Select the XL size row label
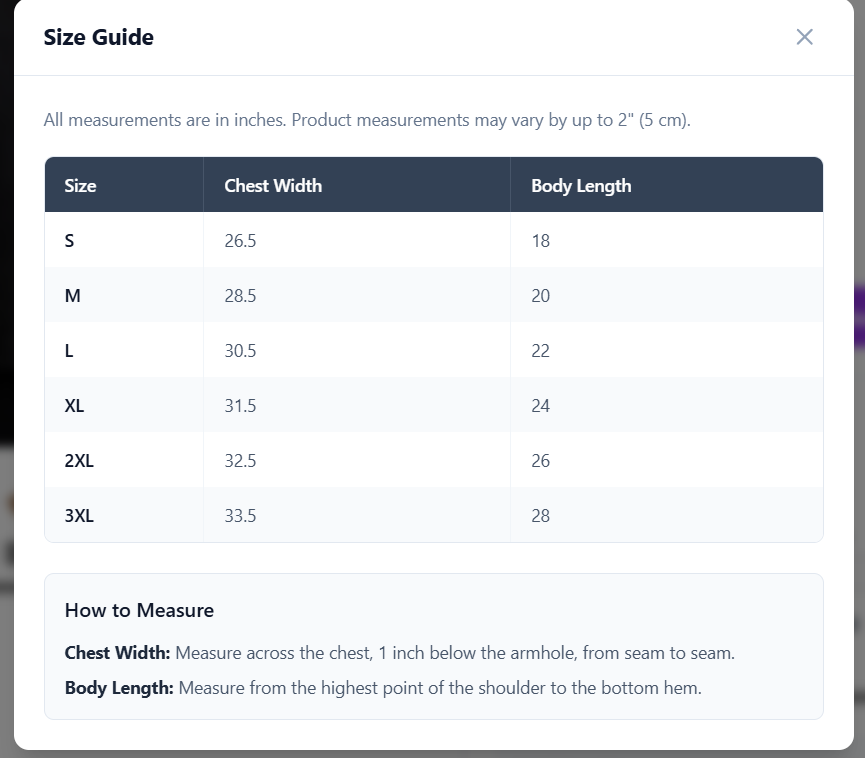This screenshot has width=865, height=758. [74, 406]
